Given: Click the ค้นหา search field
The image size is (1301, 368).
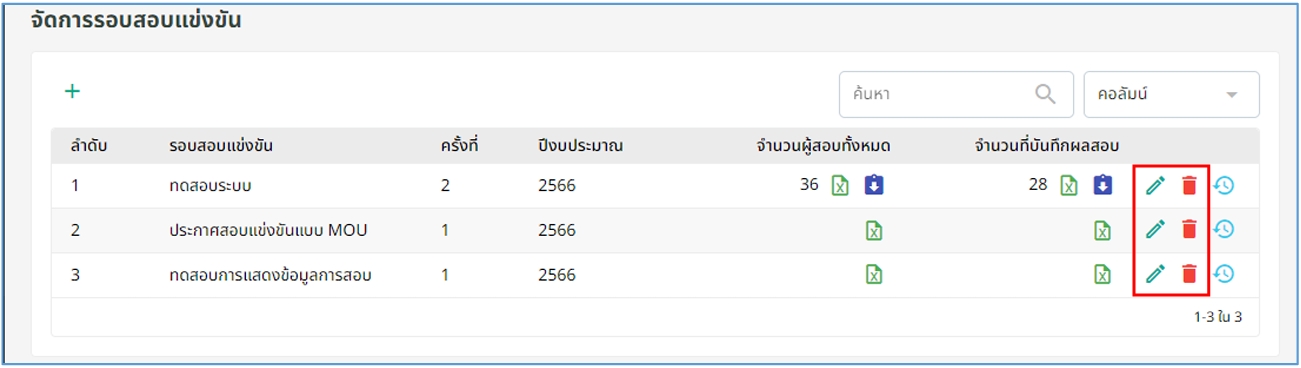Looking at the screenshot, I should click(x=954, y=94).
